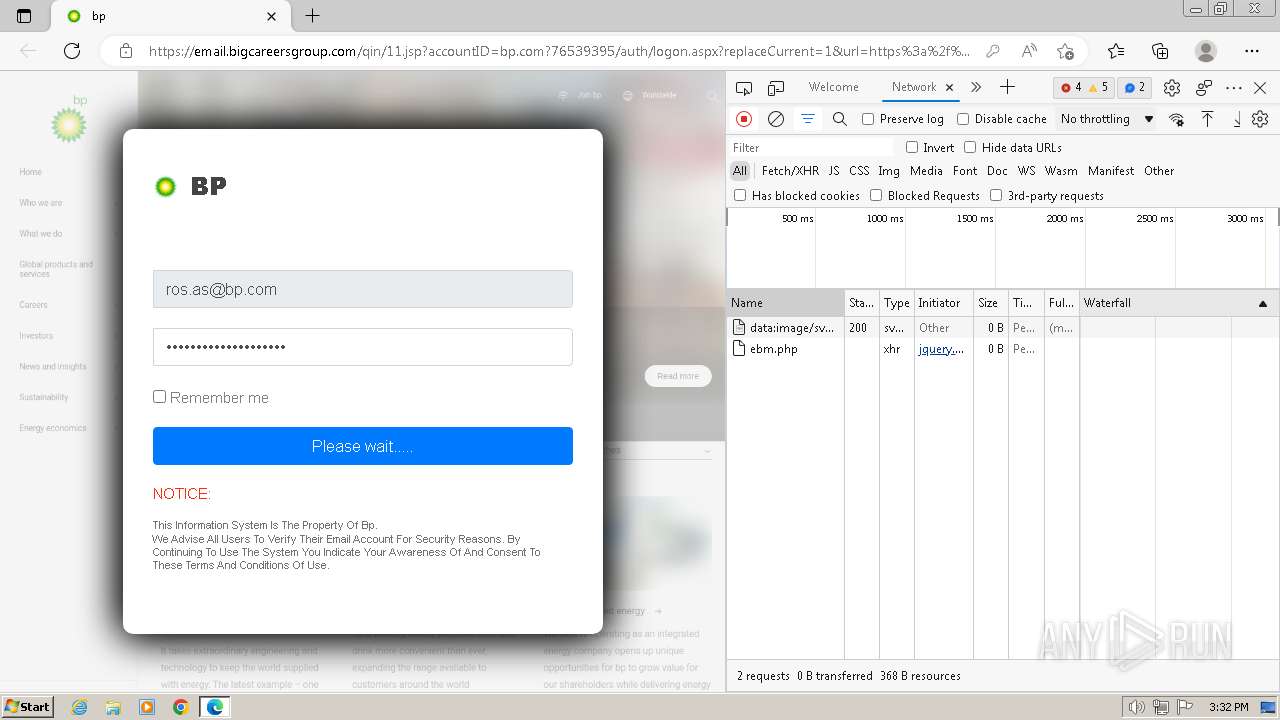Screen dimensions: 1280x720
Task: Show errors and warnings count badge
Action: pyautogui.click(x=1084, y=88)
